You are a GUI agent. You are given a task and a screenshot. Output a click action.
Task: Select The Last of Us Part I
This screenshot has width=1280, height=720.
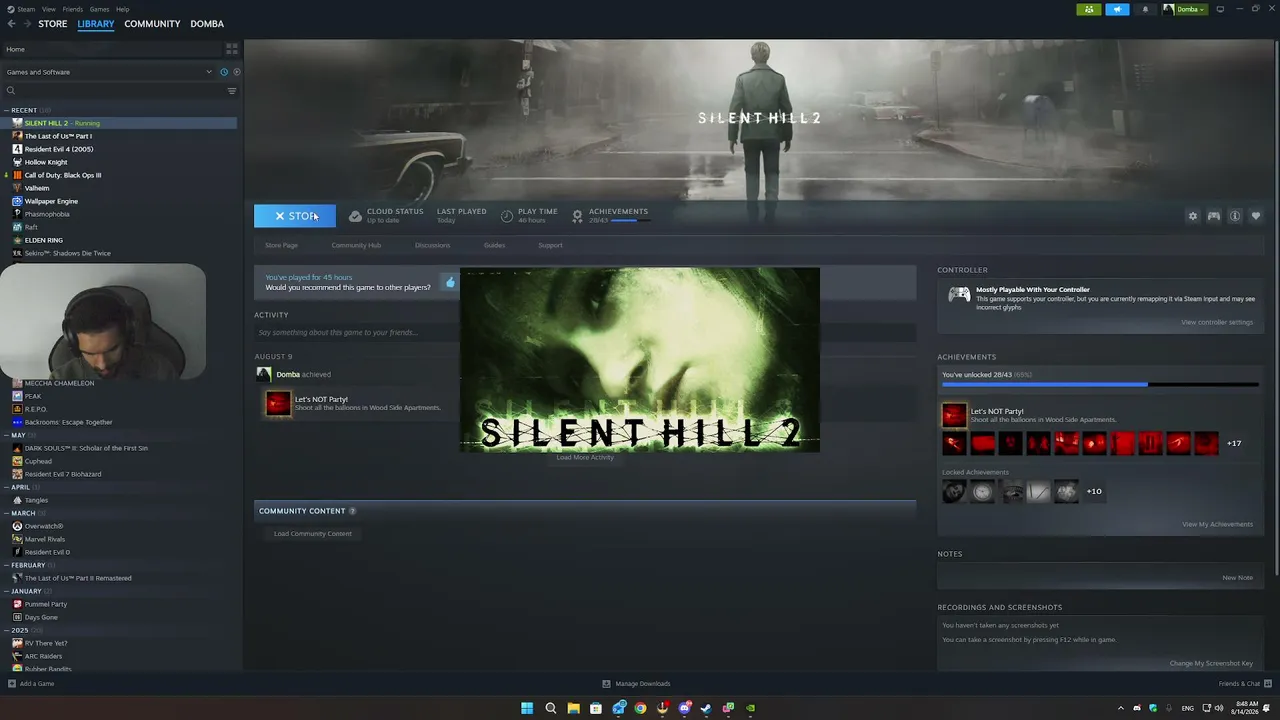[58, 136]
